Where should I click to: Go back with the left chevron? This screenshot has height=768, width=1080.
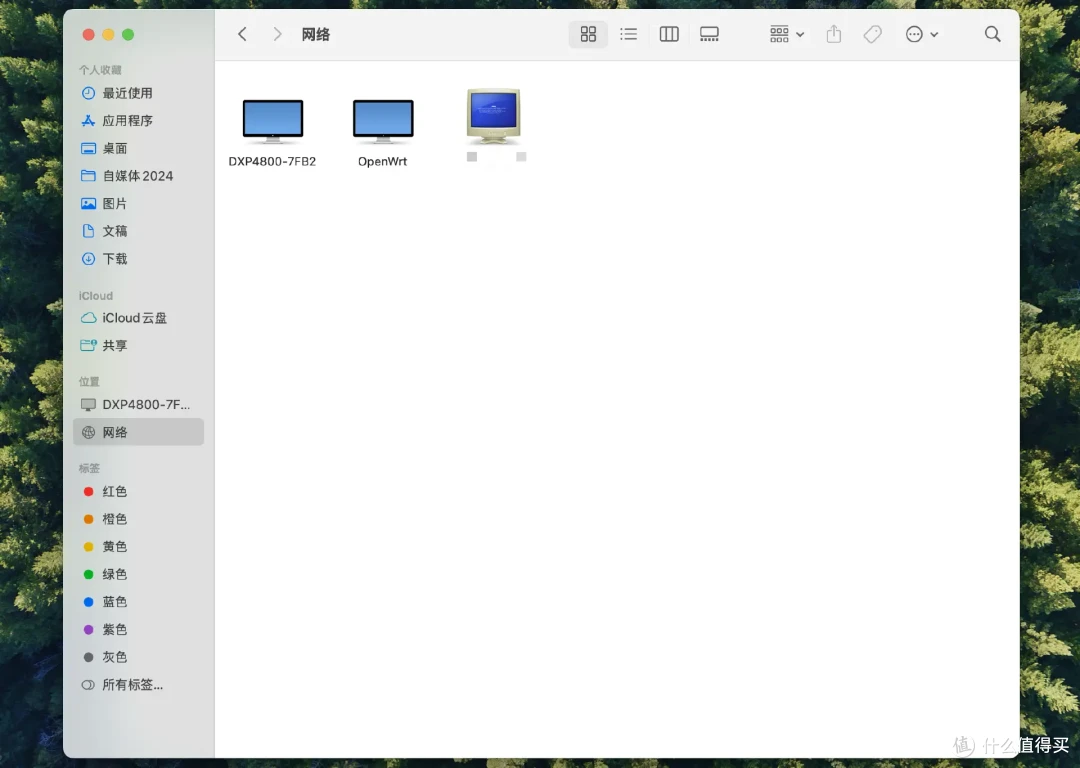pyautogui.click(x=242, y=34)
